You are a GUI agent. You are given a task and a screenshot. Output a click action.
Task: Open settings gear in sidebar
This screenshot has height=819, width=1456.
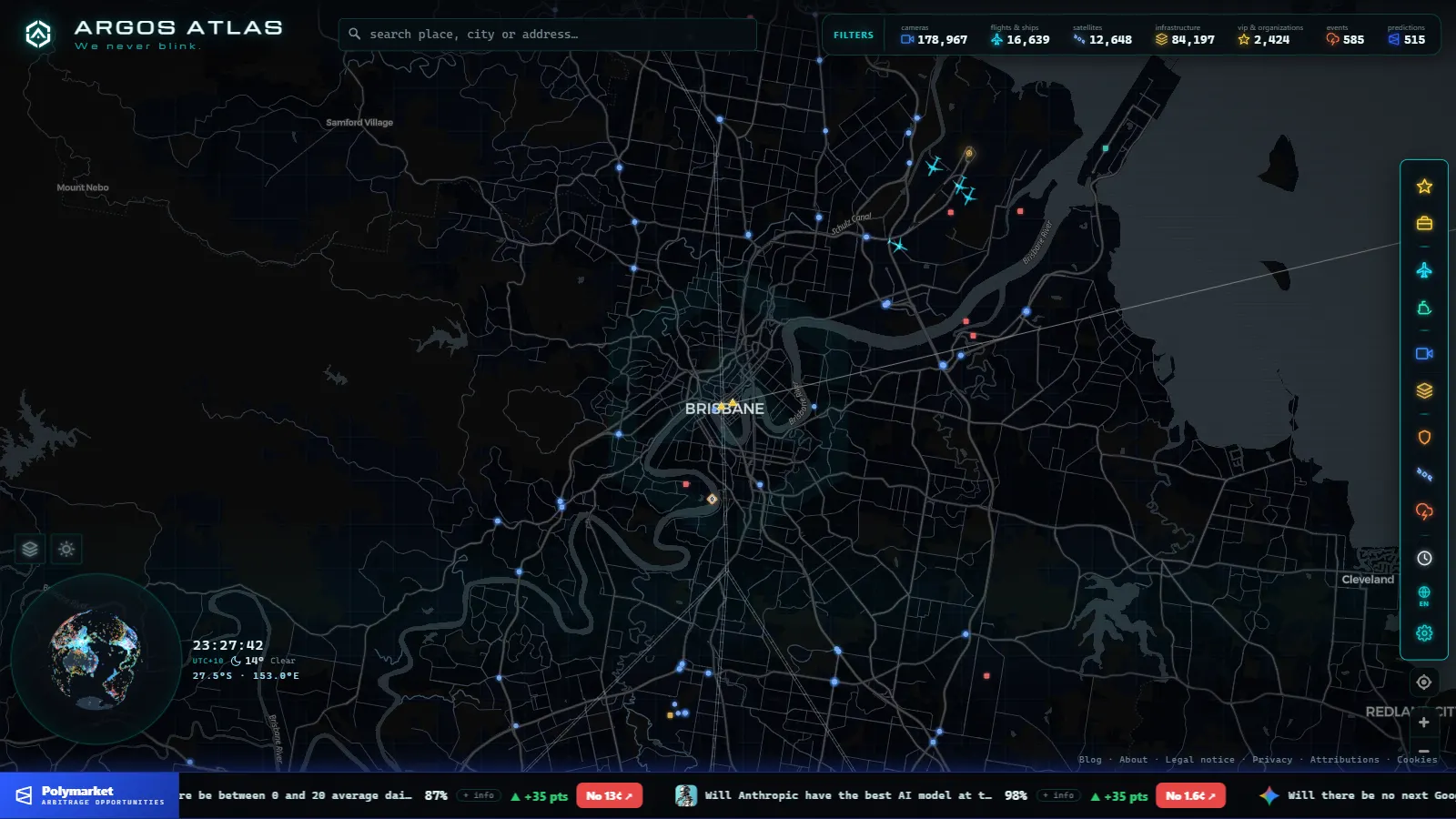(1424, 633)
